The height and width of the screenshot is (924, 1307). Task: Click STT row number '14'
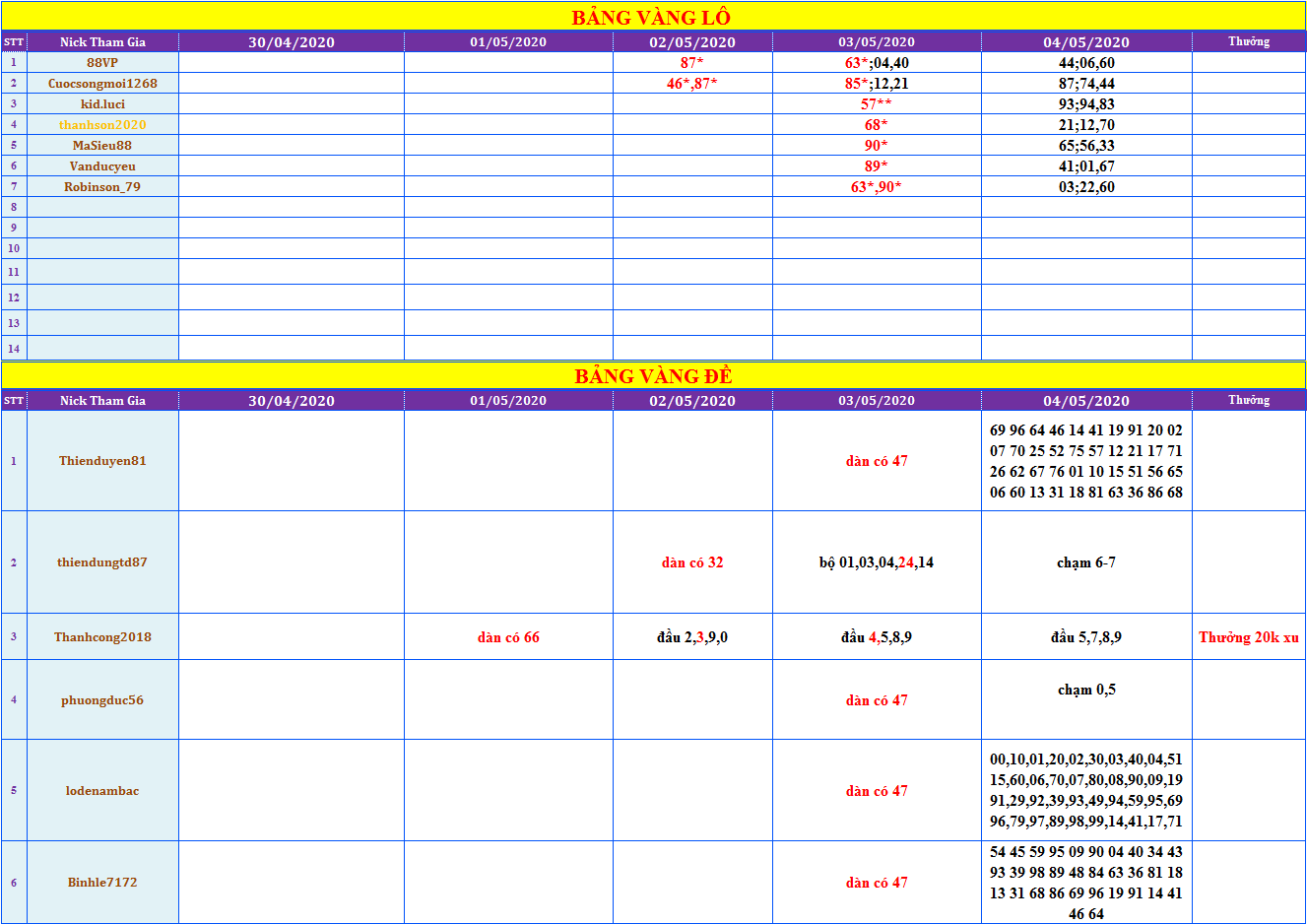pos(14,348)
